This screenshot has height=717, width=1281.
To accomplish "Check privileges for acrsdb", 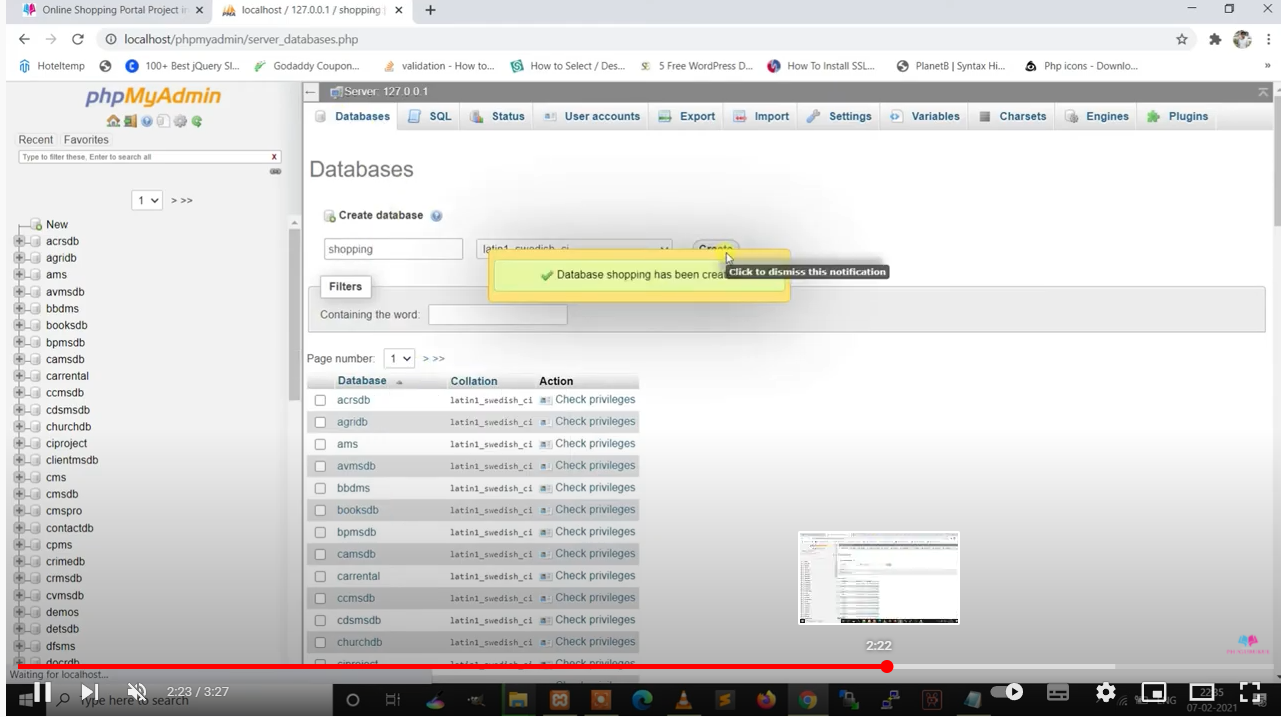I will click(x=587, y=400).
